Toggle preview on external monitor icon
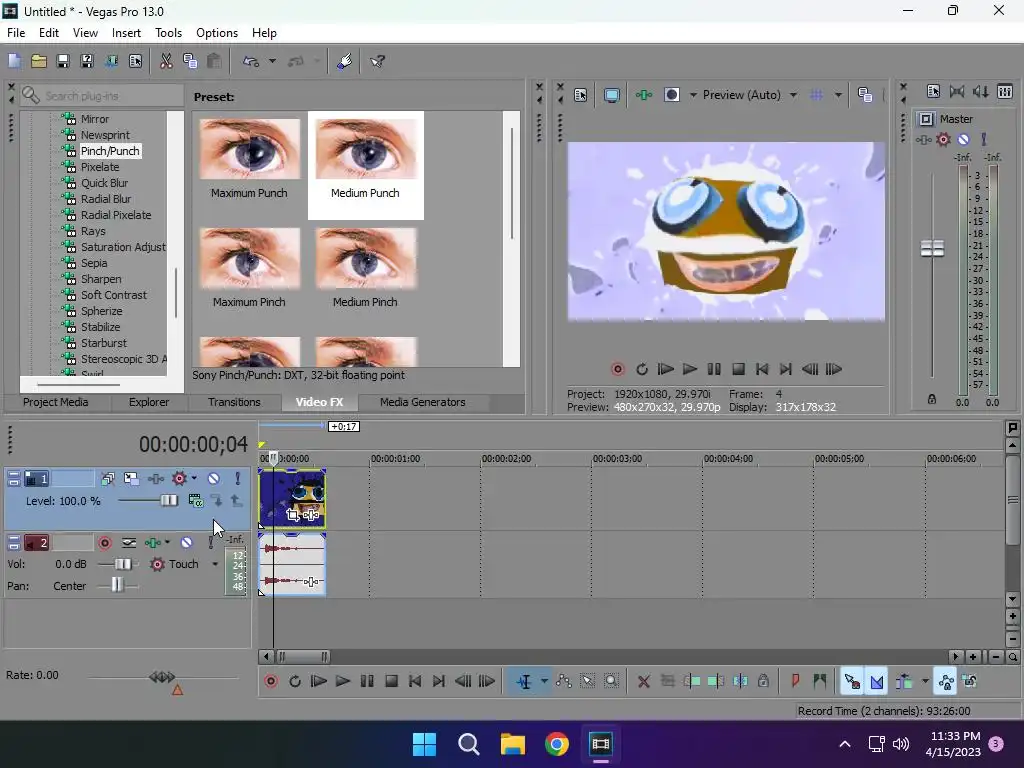 [x=611, y=95]
